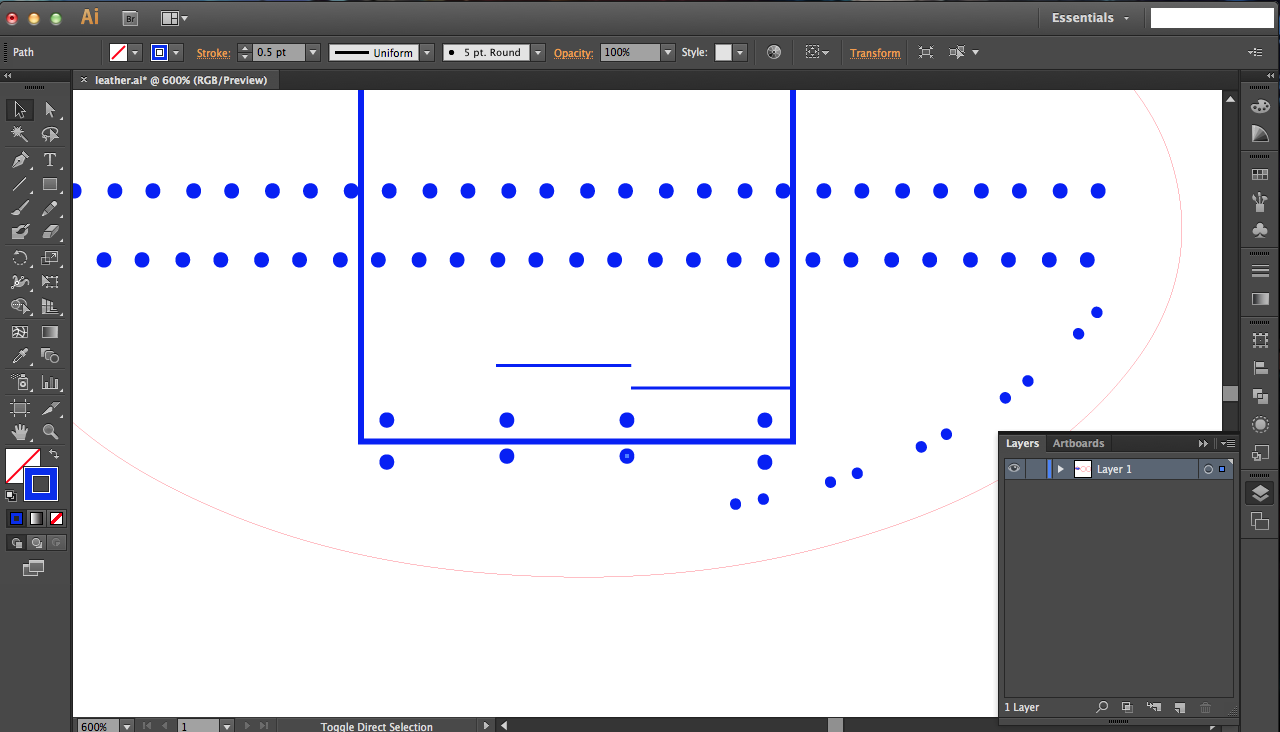Set paint mode to None

(57, 518)
